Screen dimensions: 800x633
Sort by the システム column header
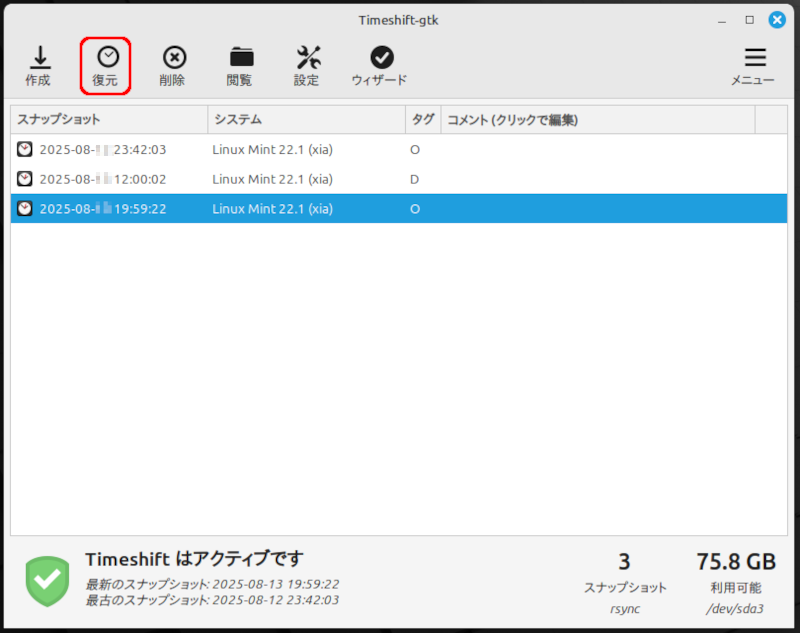point(305,120)
